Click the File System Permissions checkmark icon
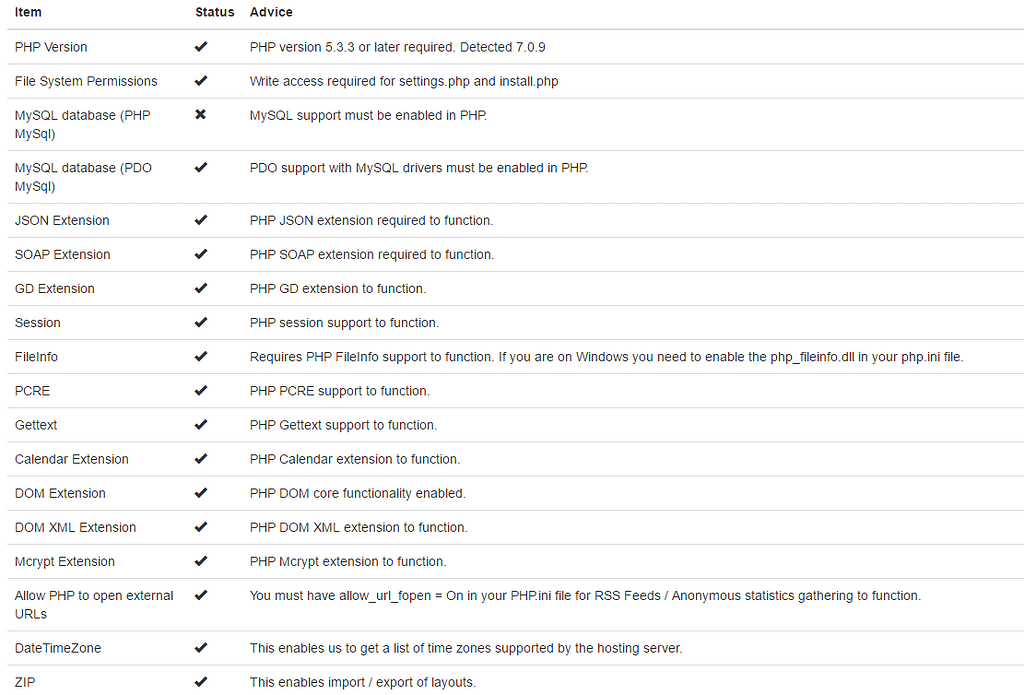 200,80
